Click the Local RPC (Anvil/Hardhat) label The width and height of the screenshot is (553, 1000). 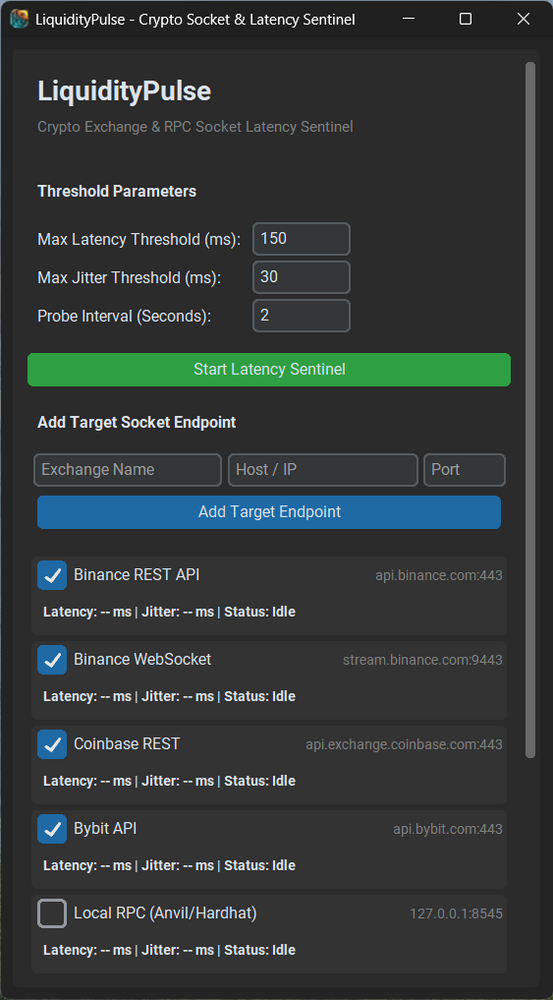coord(165,913)
